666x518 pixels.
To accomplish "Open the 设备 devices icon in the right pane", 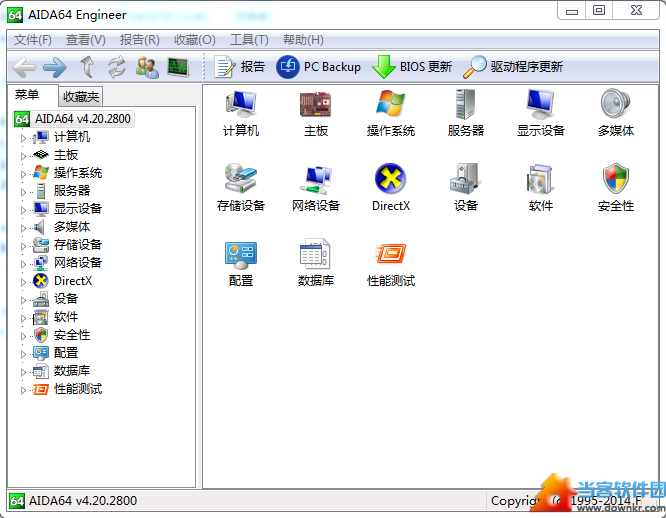I will click(x=465, y=178).
